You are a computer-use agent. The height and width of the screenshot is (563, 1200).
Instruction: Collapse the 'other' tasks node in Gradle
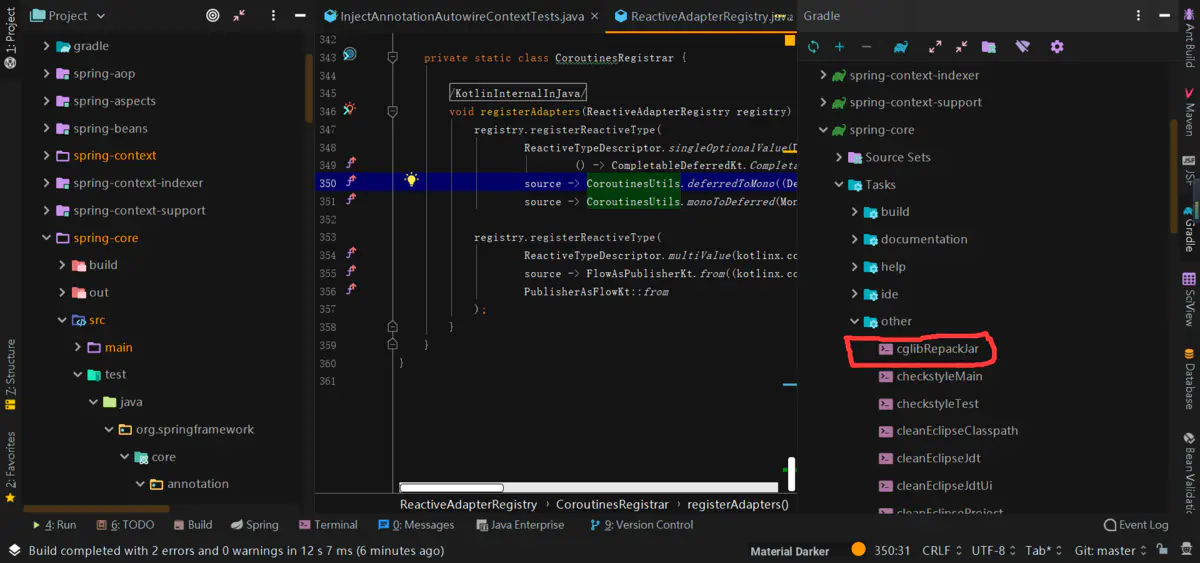(855, 322)
